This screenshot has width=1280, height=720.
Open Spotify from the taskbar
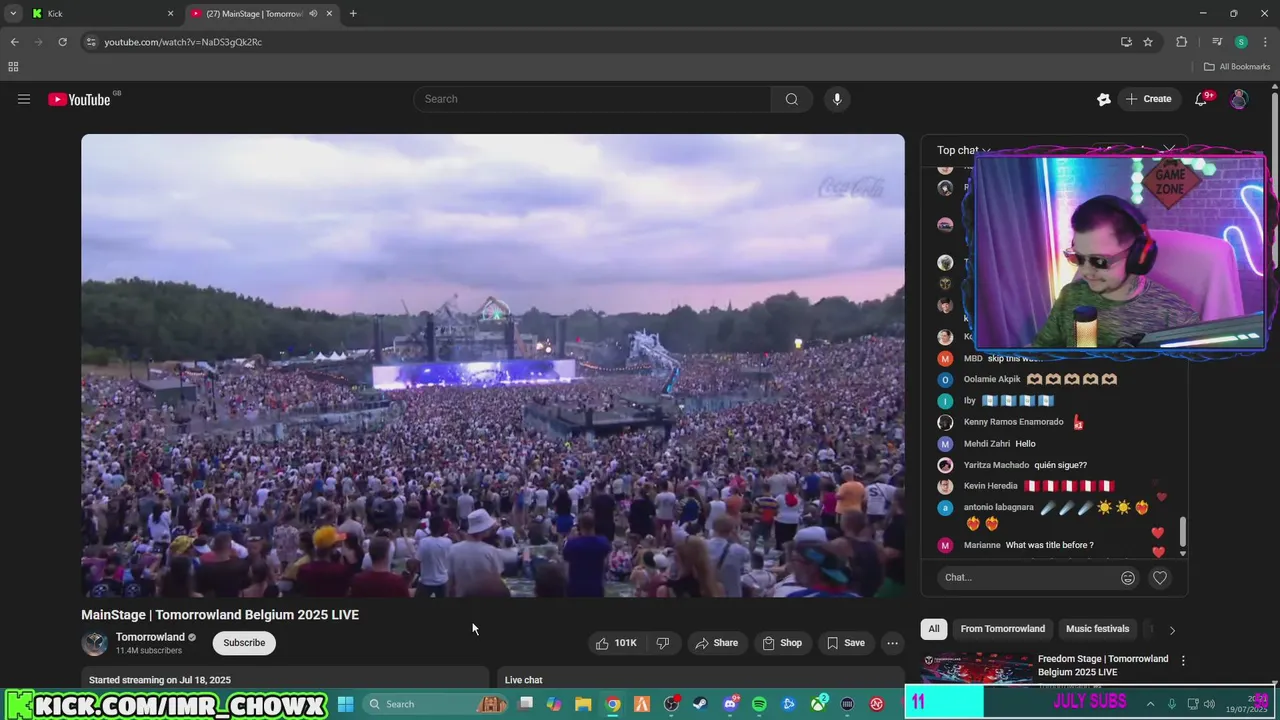click(759, 704)
